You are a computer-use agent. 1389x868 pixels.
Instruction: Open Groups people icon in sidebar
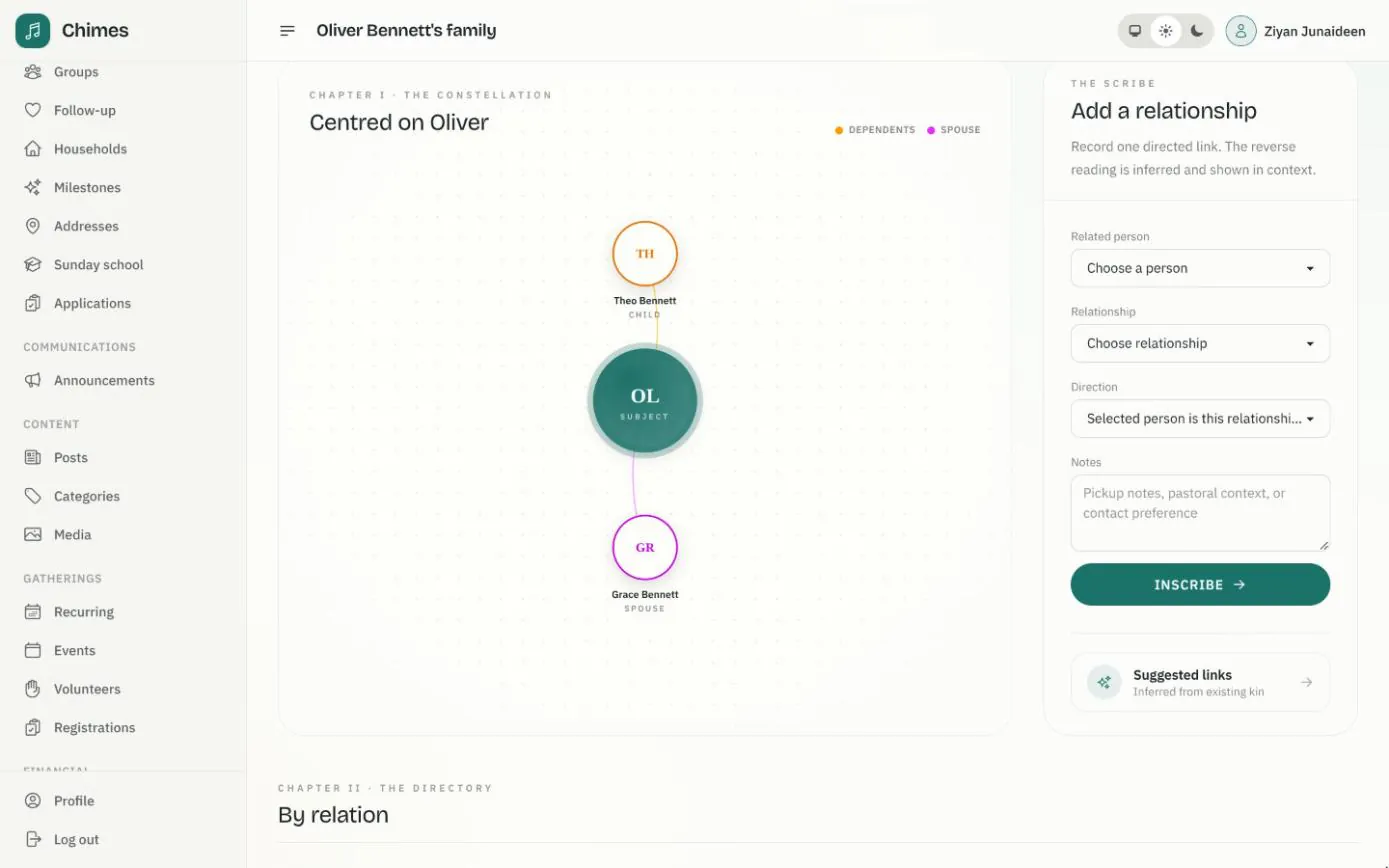coord(33,72)
